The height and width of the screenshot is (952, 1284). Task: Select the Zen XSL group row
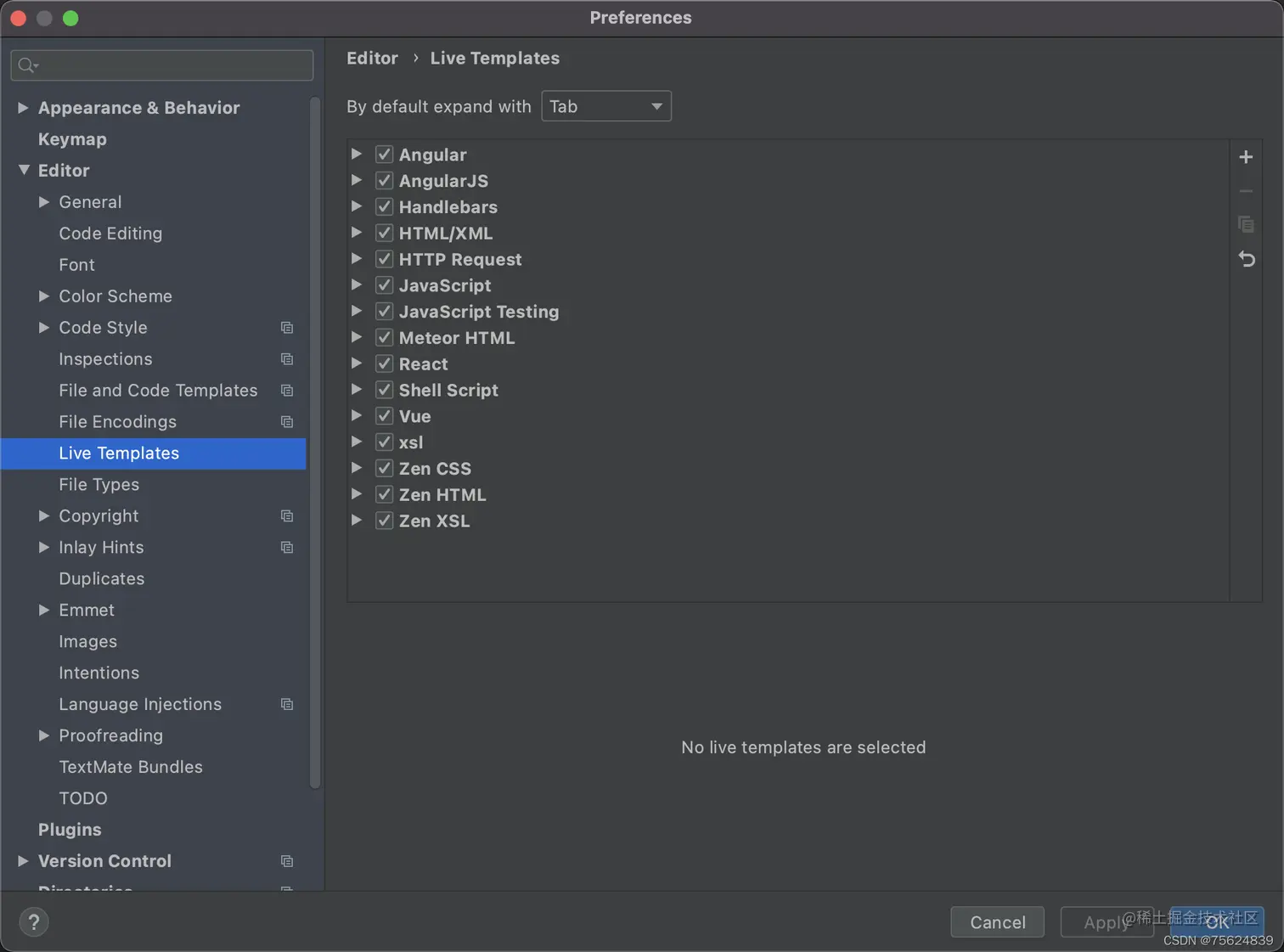(788, 521)
